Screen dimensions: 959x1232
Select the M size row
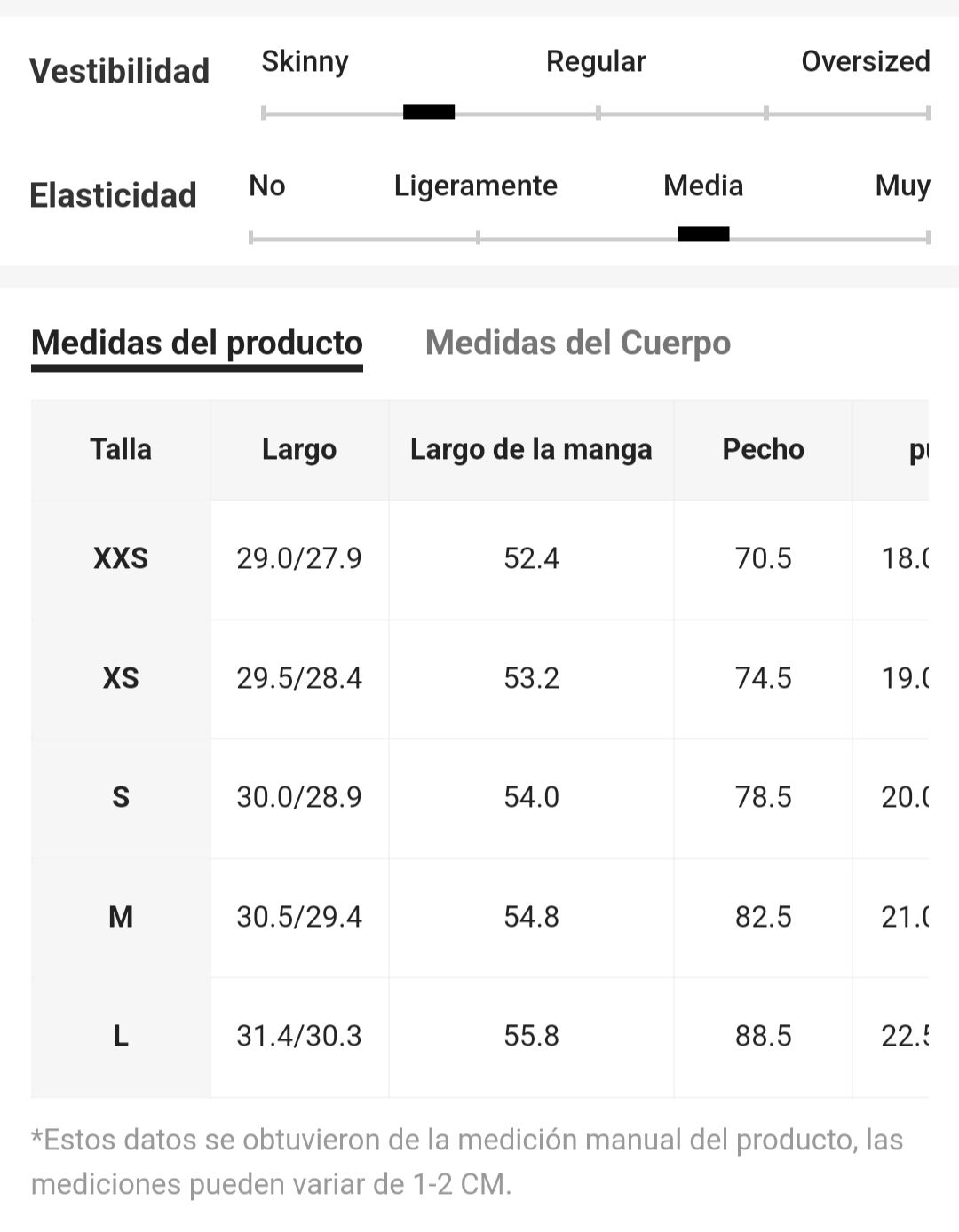[x=479, y=917]
